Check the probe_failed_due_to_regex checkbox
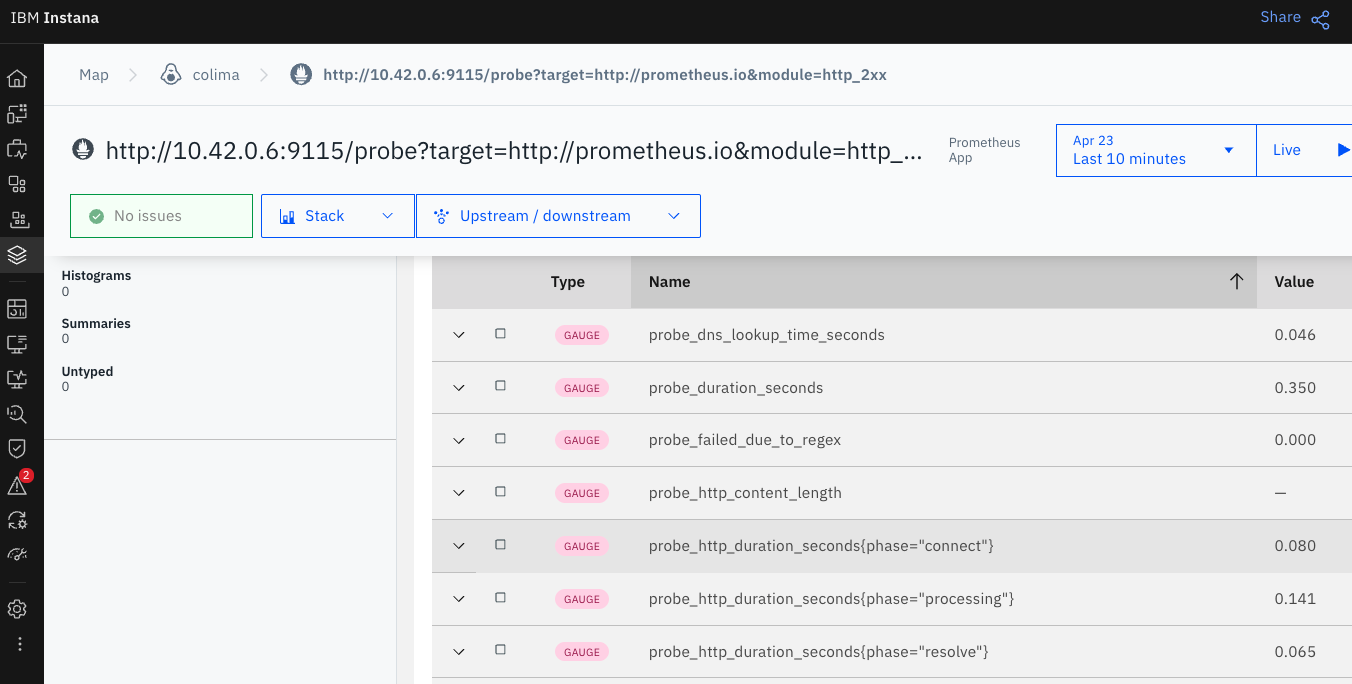Image resolution: width=1352 pixels, height=684 pixels. (x=501, y=439)
